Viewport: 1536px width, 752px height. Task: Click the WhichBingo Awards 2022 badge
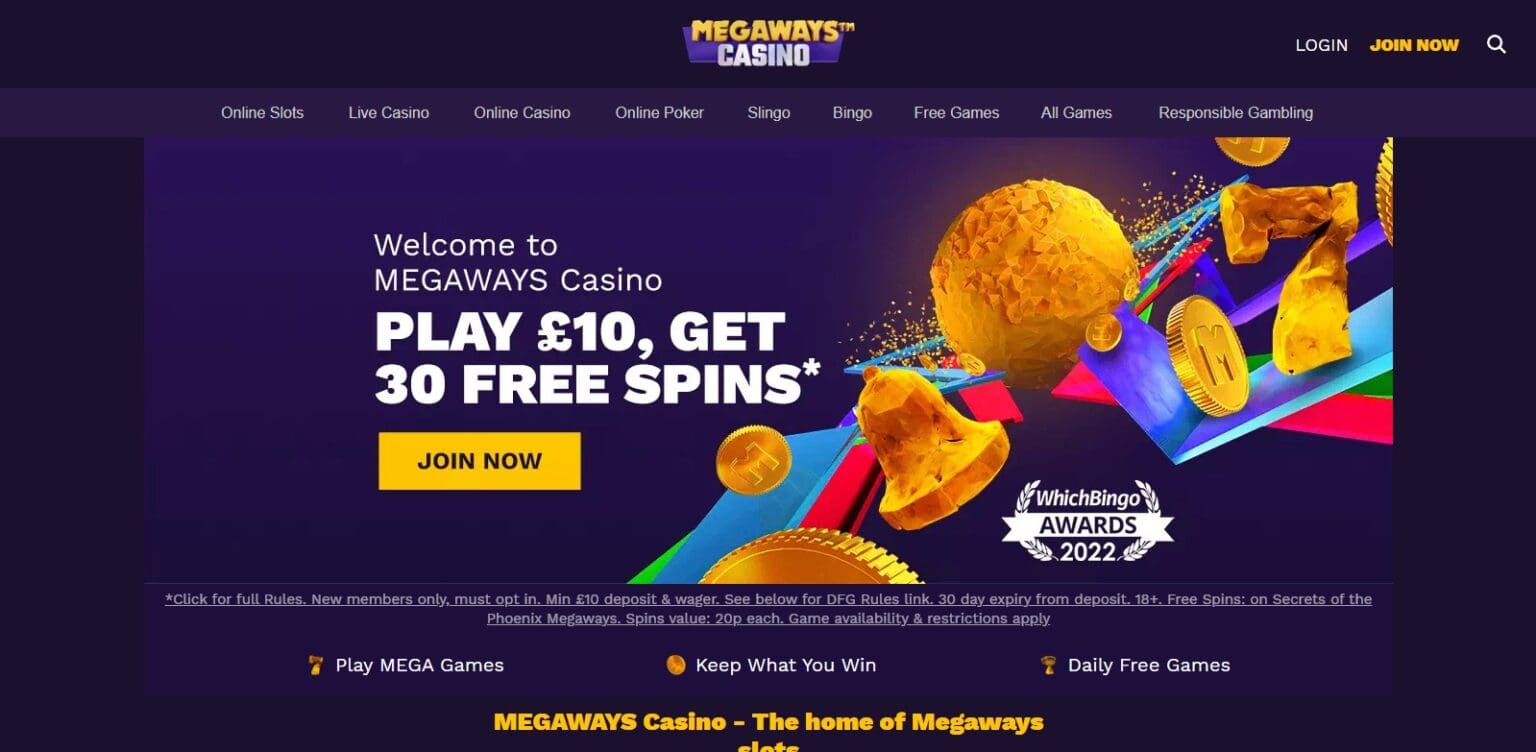pos(1088,522)
